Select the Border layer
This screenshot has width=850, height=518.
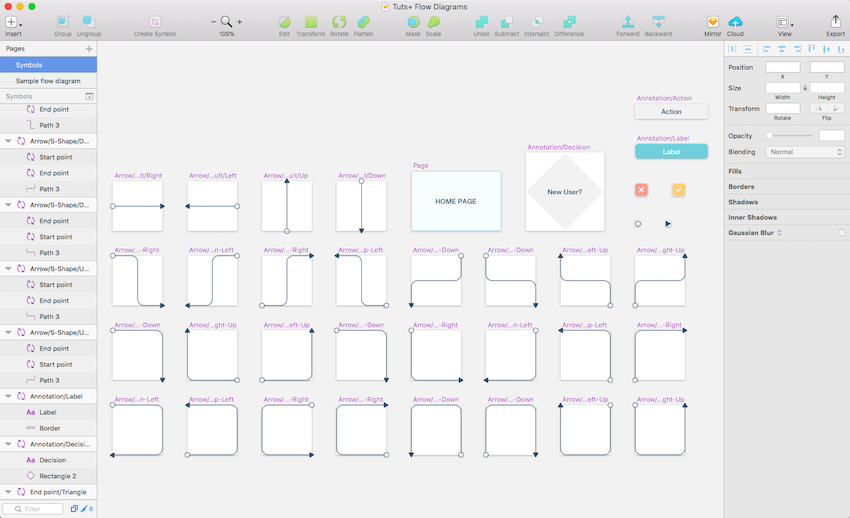[48, 429]
